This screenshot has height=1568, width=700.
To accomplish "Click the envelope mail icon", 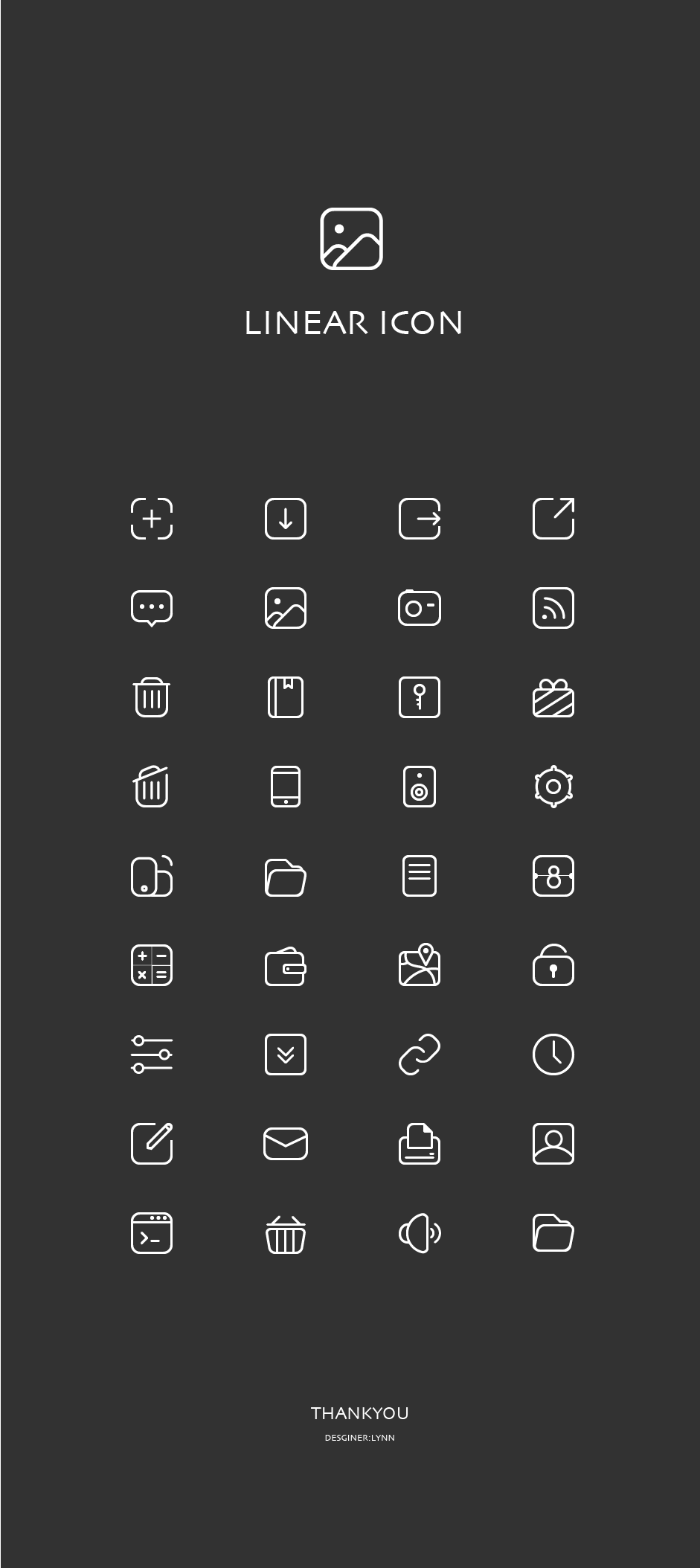I will [x=286, y=1144].
